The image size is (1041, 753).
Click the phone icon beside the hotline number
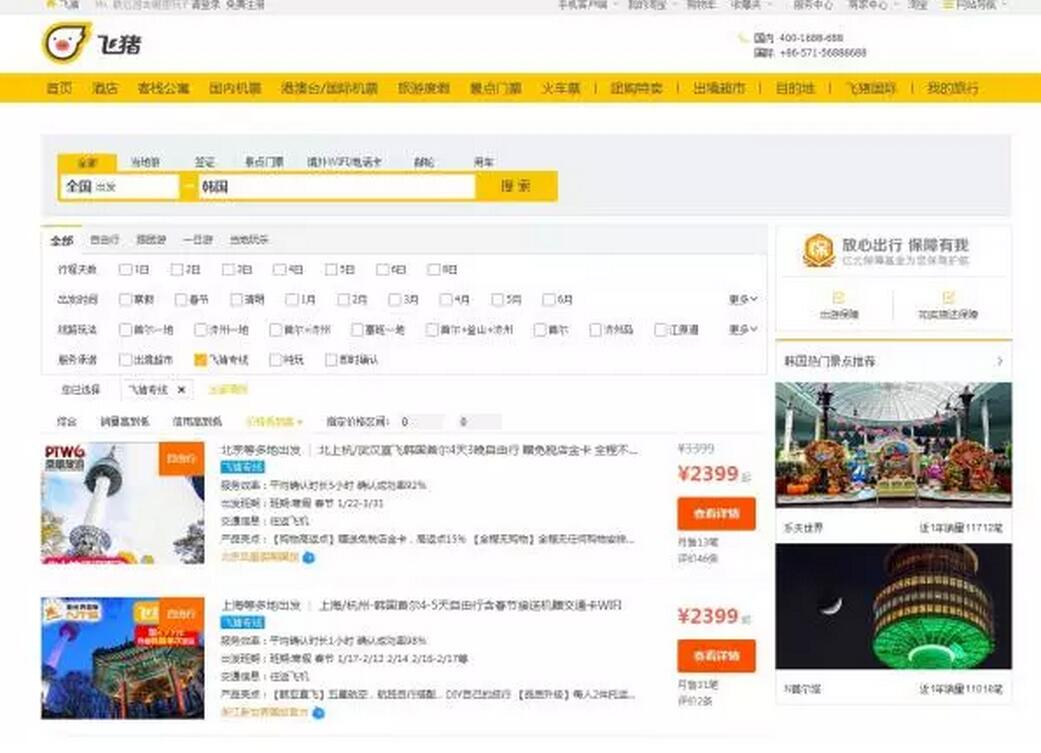point(743,38)
